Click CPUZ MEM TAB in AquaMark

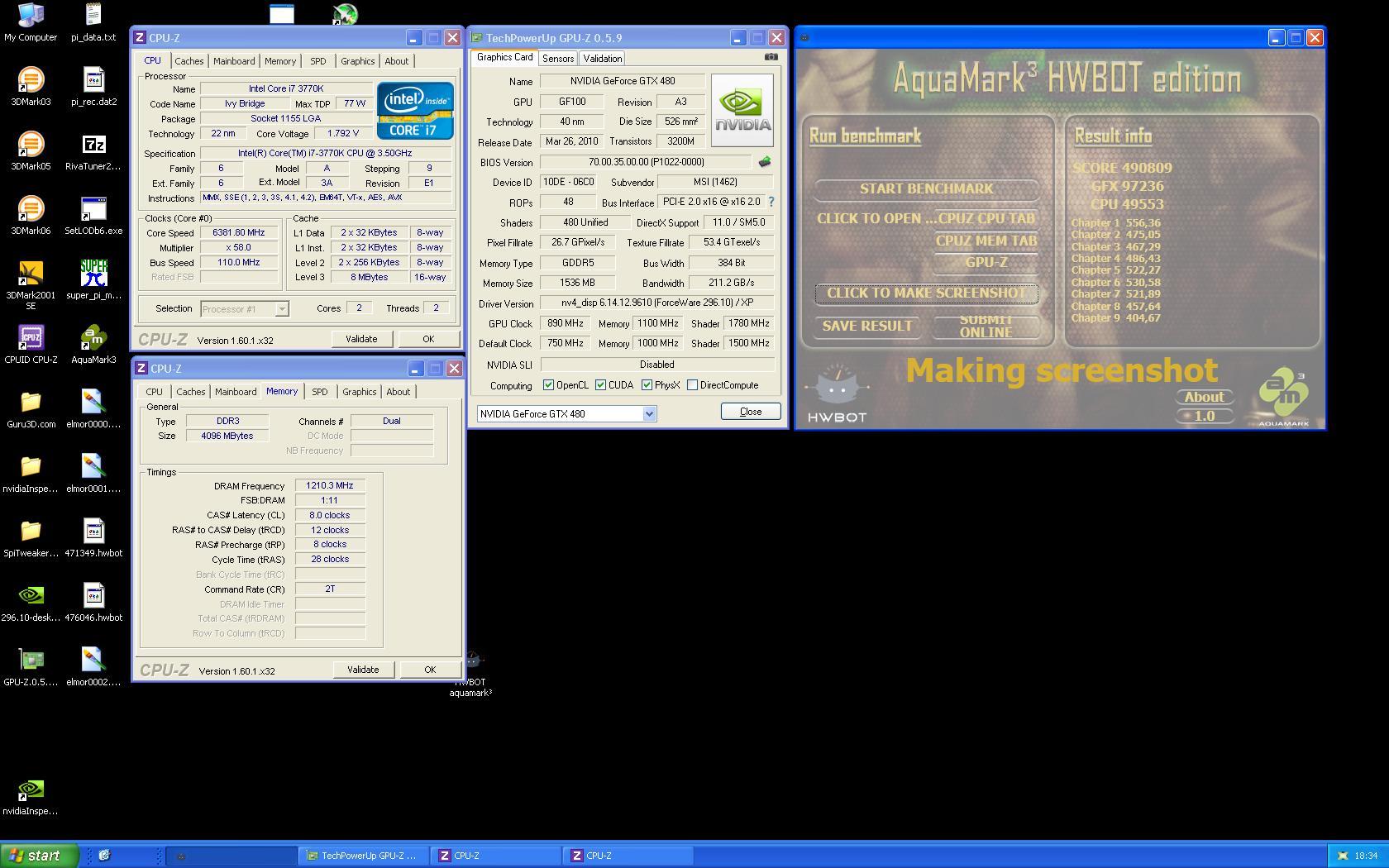[x=986, y=241]
